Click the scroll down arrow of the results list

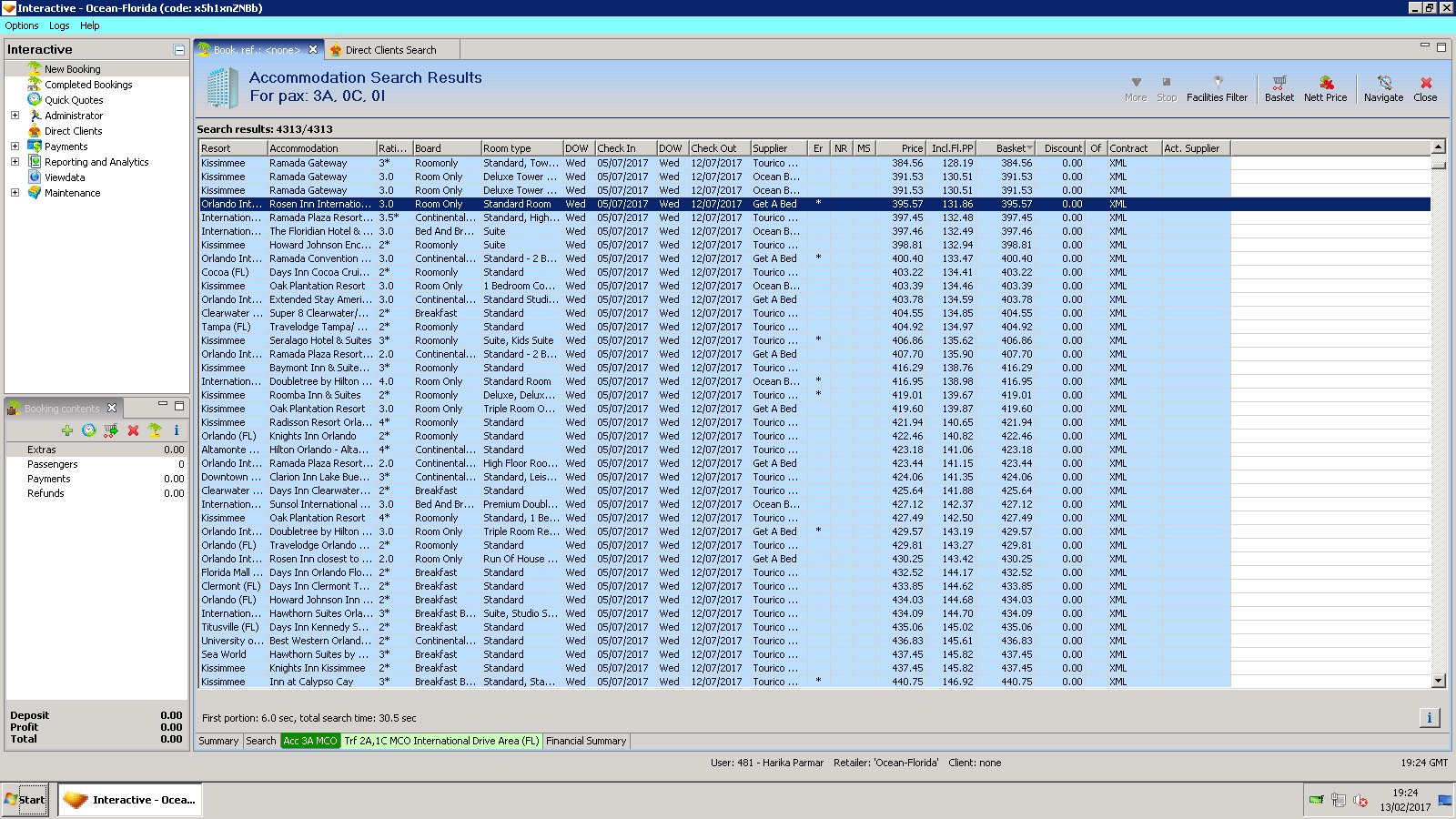pyautogui.click(x=1438, y=681)
